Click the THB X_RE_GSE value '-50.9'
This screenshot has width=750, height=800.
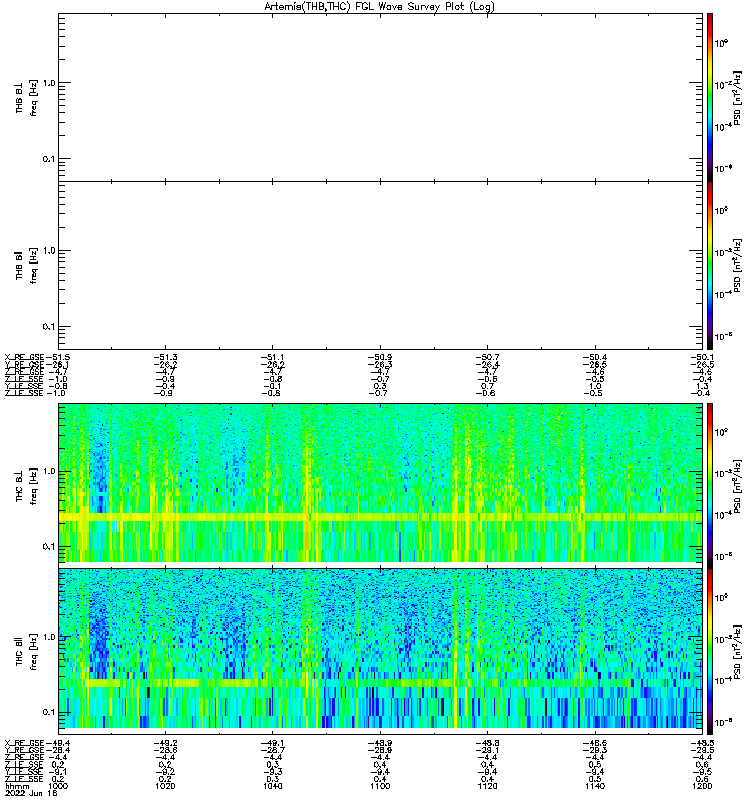380,357
